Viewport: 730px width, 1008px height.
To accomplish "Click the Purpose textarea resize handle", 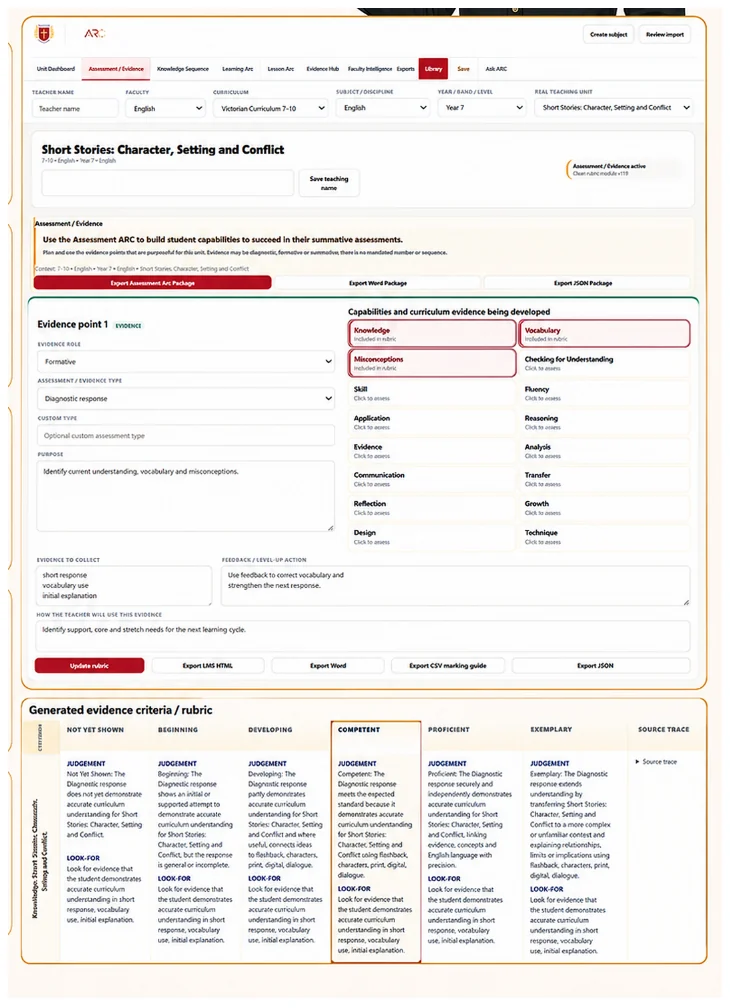I will (x=330, y=527).
